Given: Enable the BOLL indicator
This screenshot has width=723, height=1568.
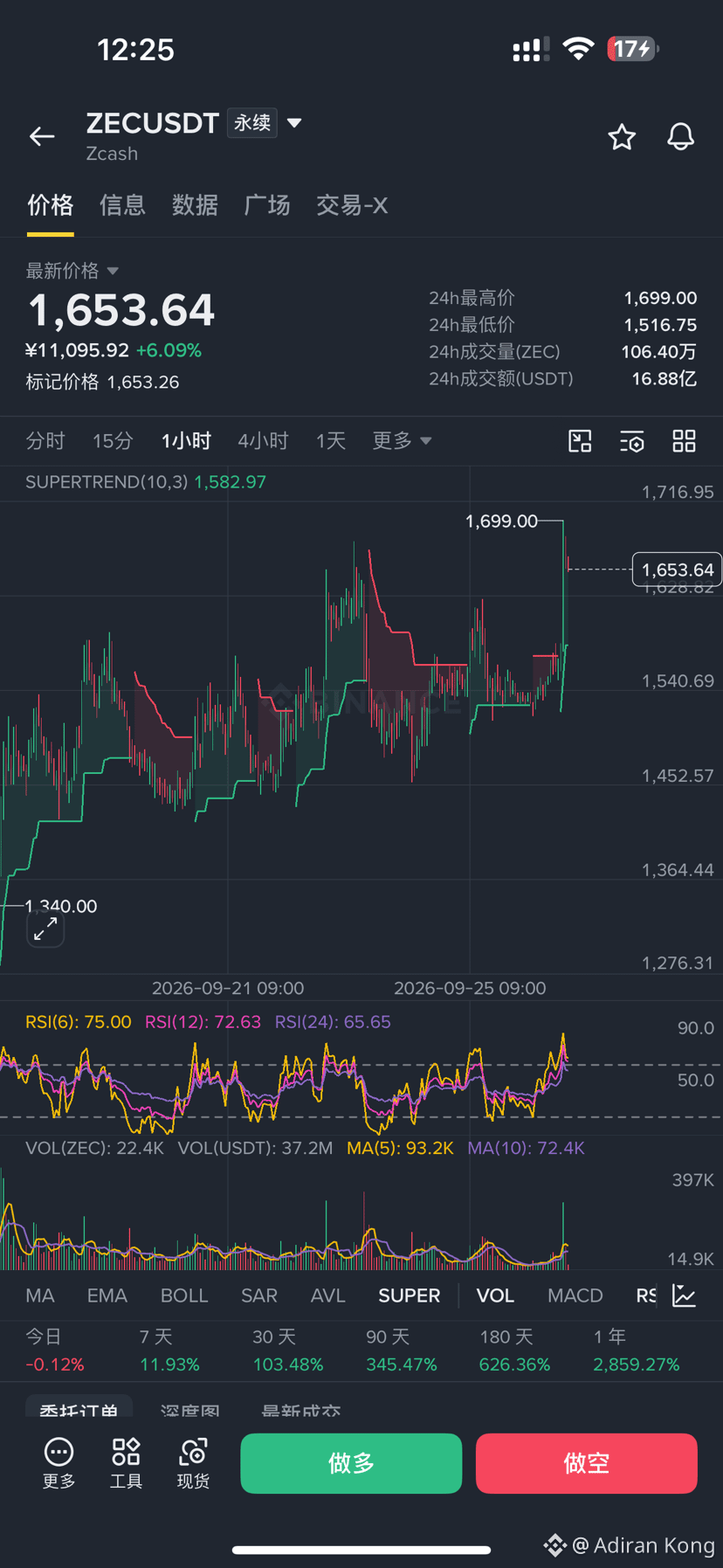Looking at the screenshot, I should pyautogui.click(x=184, y=1295).
